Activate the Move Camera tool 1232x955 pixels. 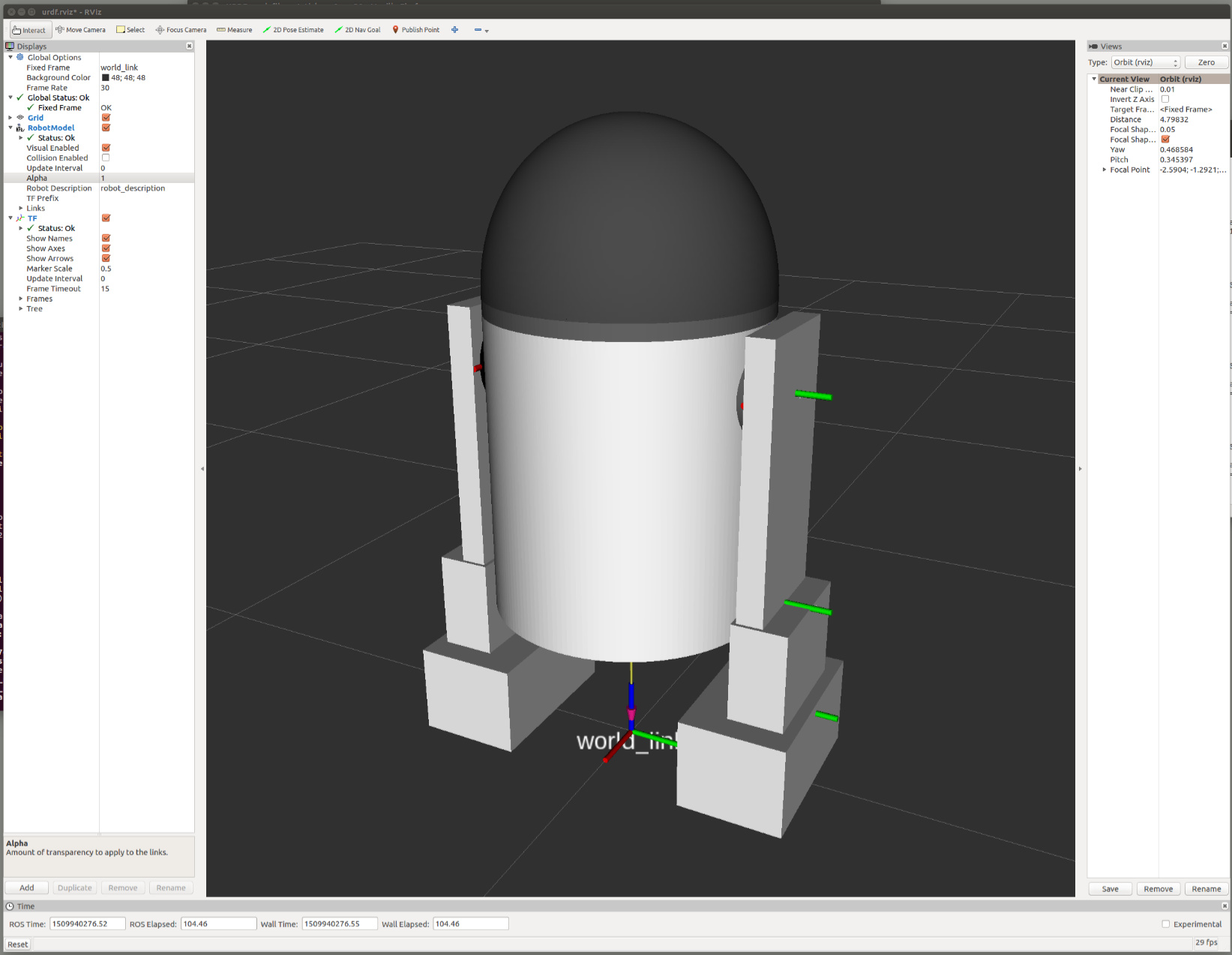(x=80, y=30)
